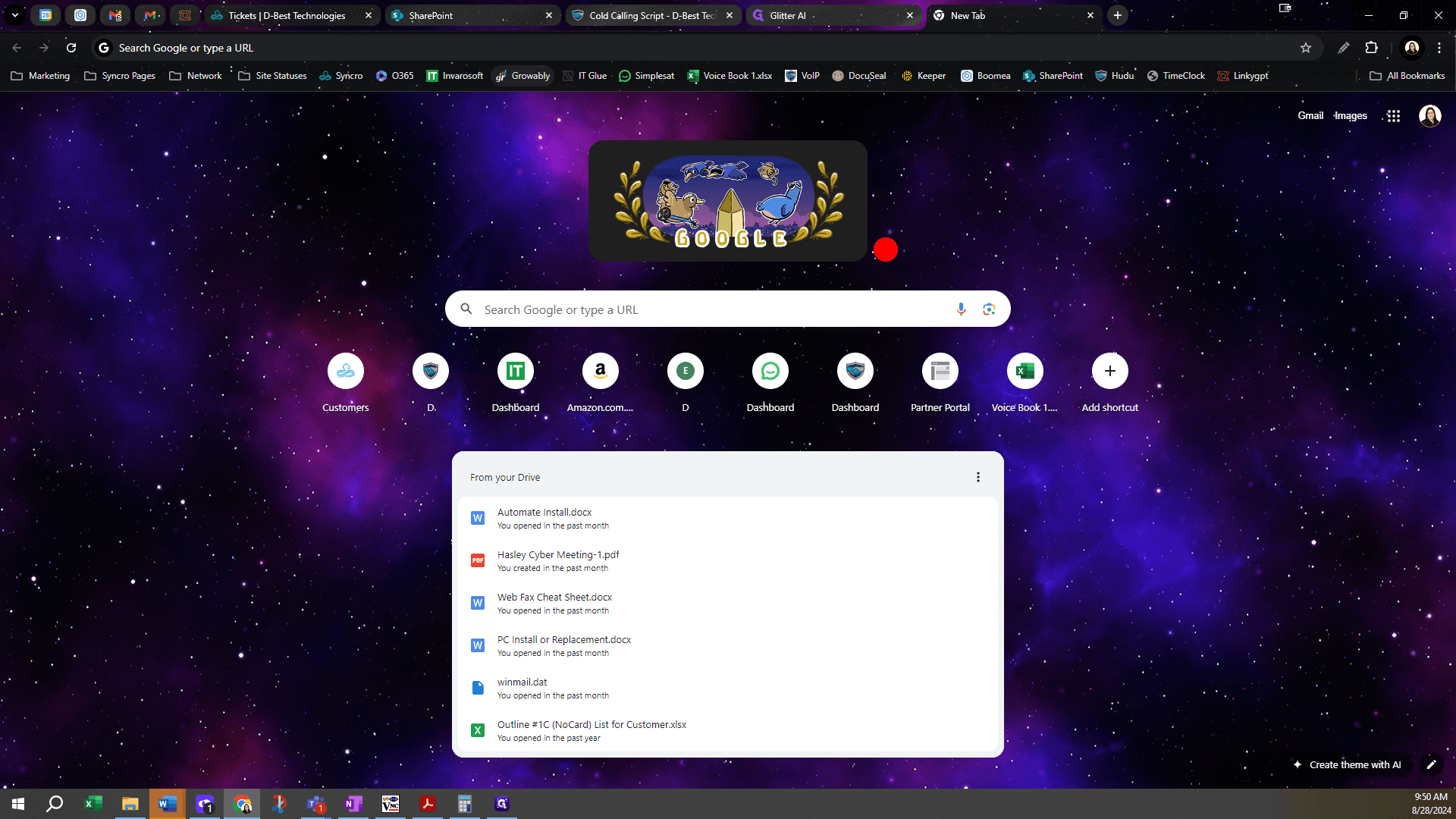Open the Simplesat bookmark
The image size is (1456, 819).
tap(647, 76)
